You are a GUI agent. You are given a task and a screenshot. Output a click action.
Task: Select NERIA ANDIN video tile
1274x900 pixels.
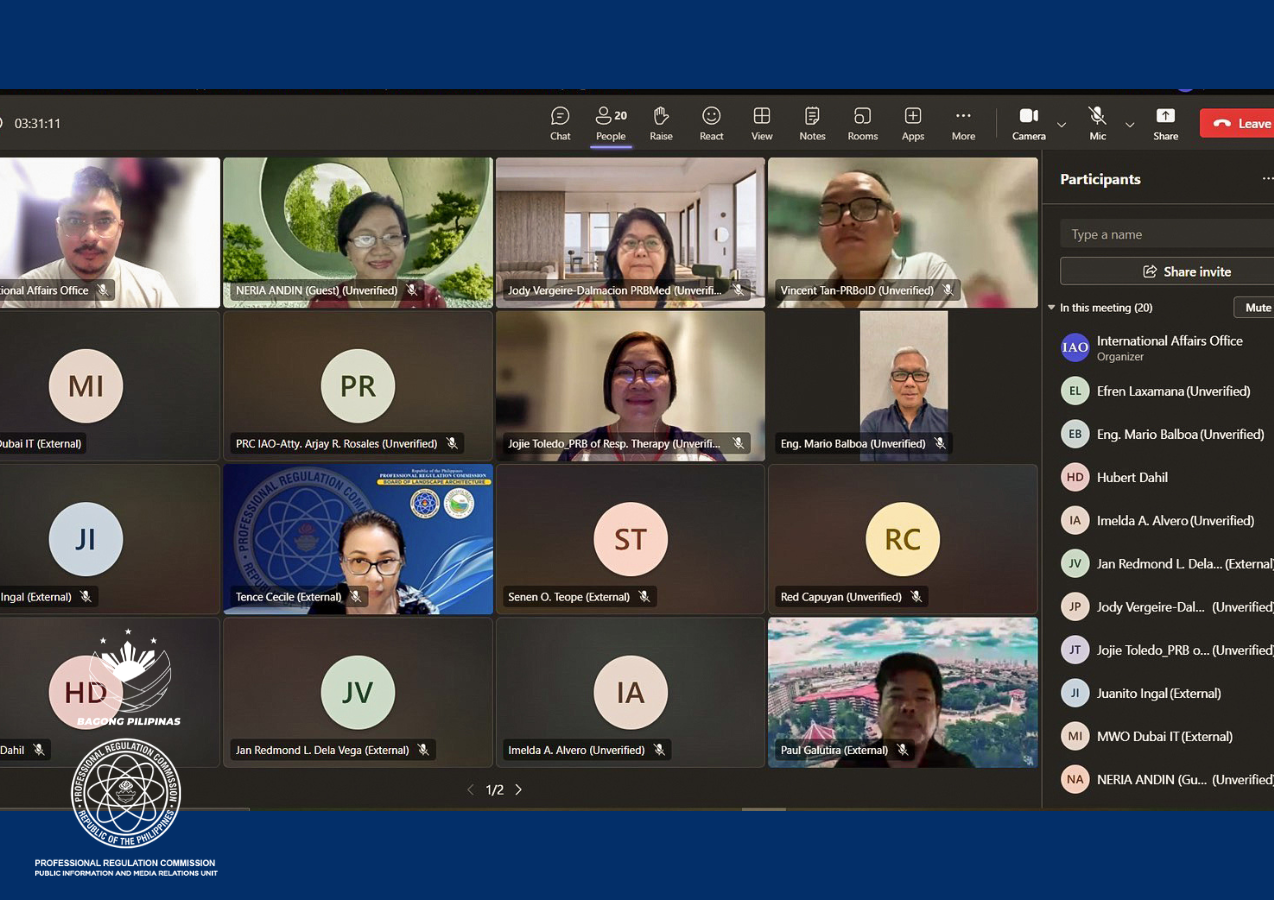coord(358,232)
